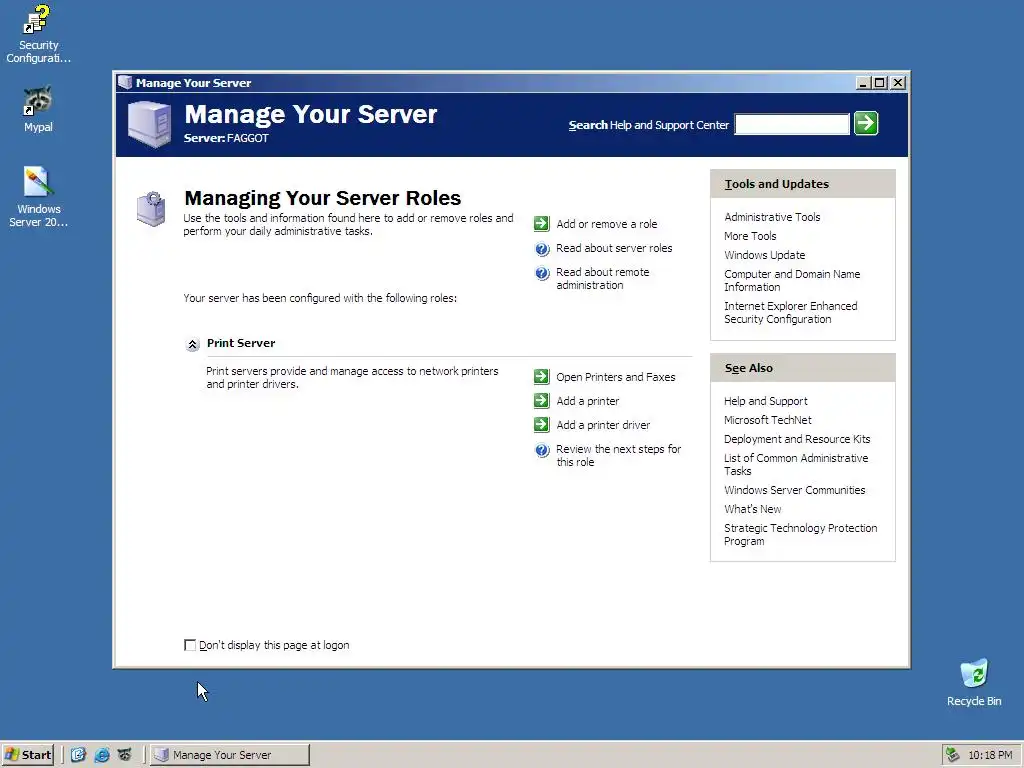Select the Mypal desktop icon
This screenshot has width=1024, height=768.
click(x=38, y=109)
